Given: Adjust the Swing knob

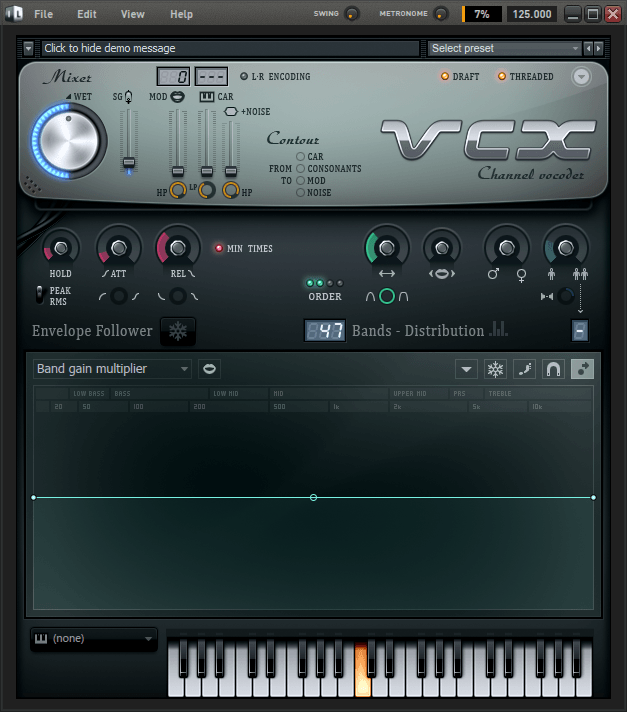Looking at the screenshot, I should pyautogui.click(x=351, y=14).
